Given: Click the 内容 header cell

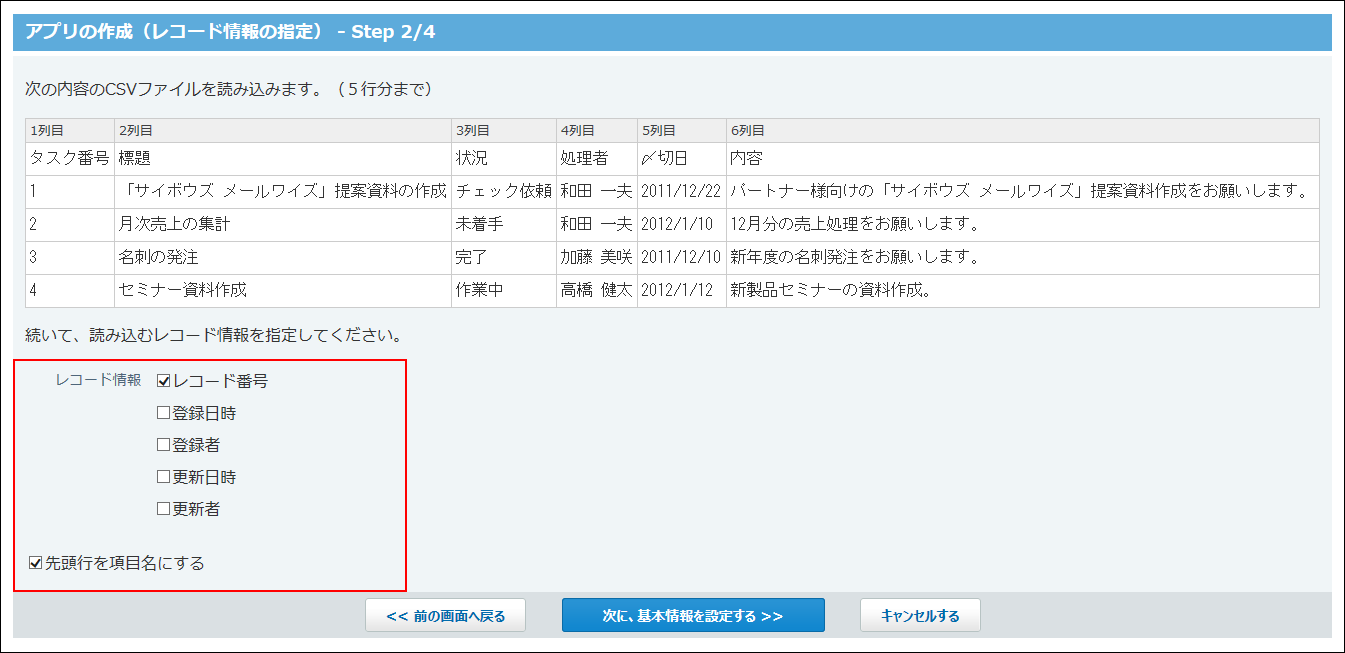Looking at the screenshot, I should [x=1022, y=158].
